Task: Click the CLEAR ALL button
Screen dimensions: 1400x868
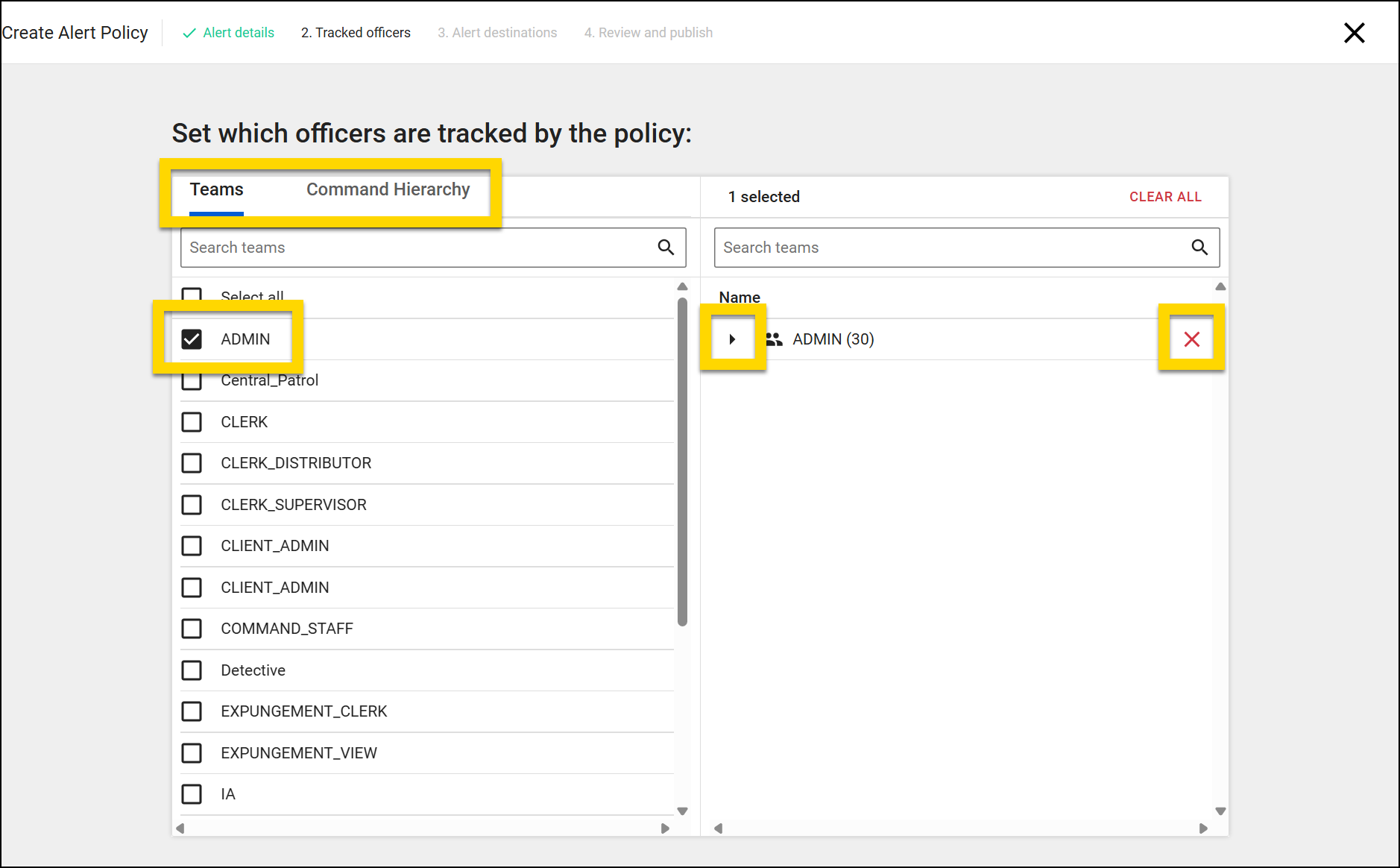Action: pyautogui.click(x=1164, y=197)
